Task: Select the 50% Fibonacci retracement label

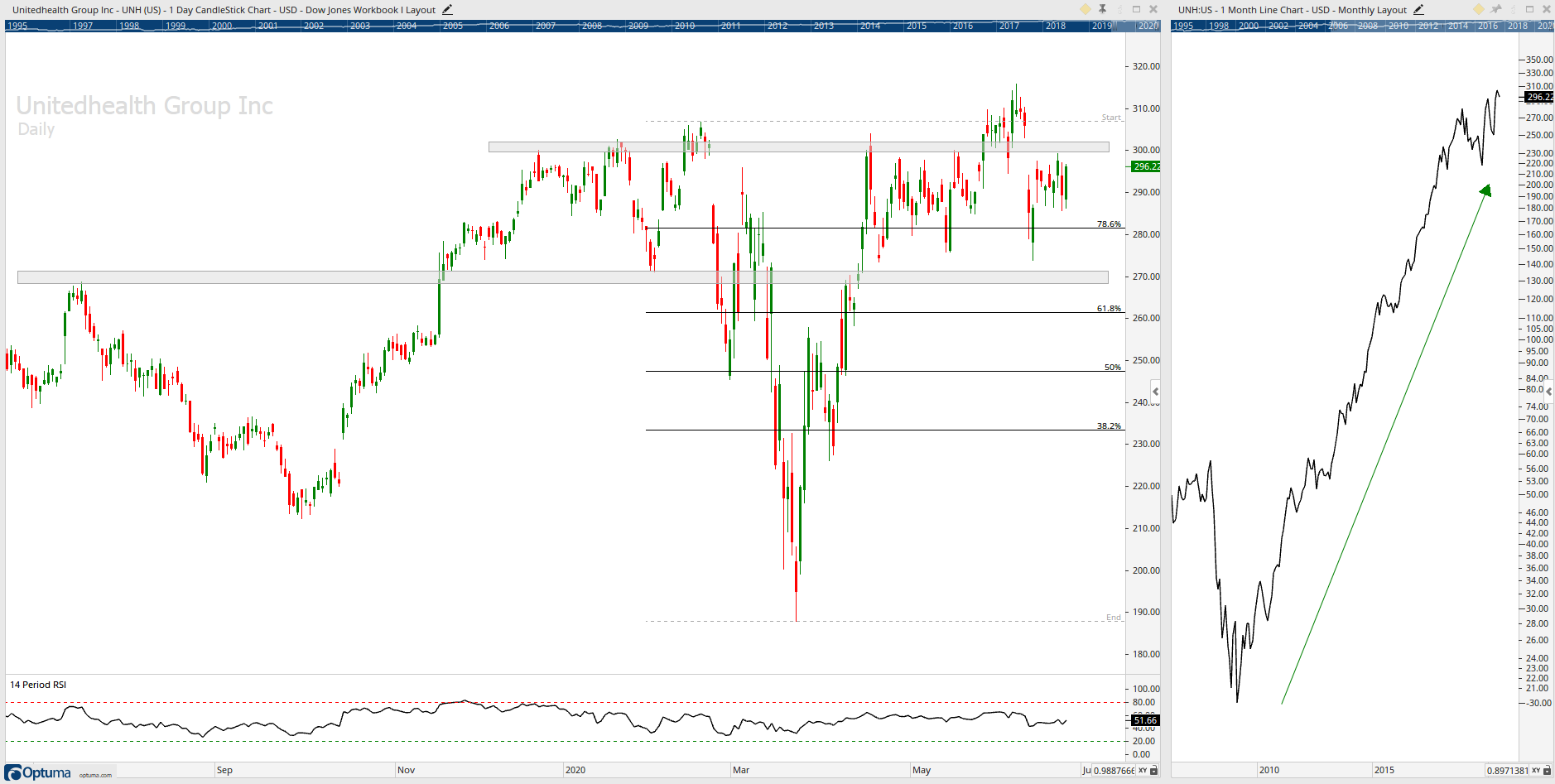Action: click(x=1113, y=367)
